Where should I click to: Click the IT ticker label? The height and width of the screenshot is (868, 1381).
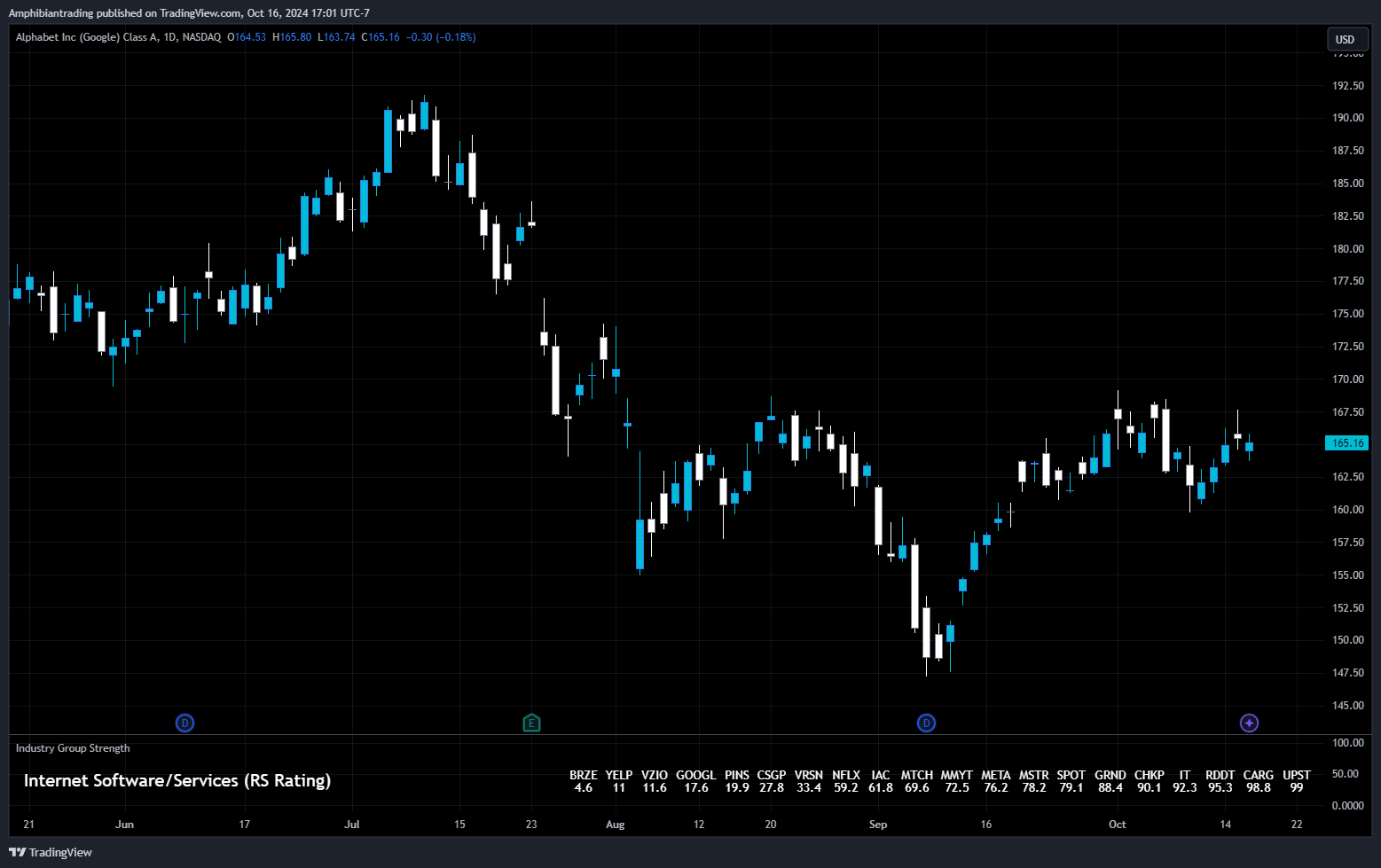pos(1185,775)
